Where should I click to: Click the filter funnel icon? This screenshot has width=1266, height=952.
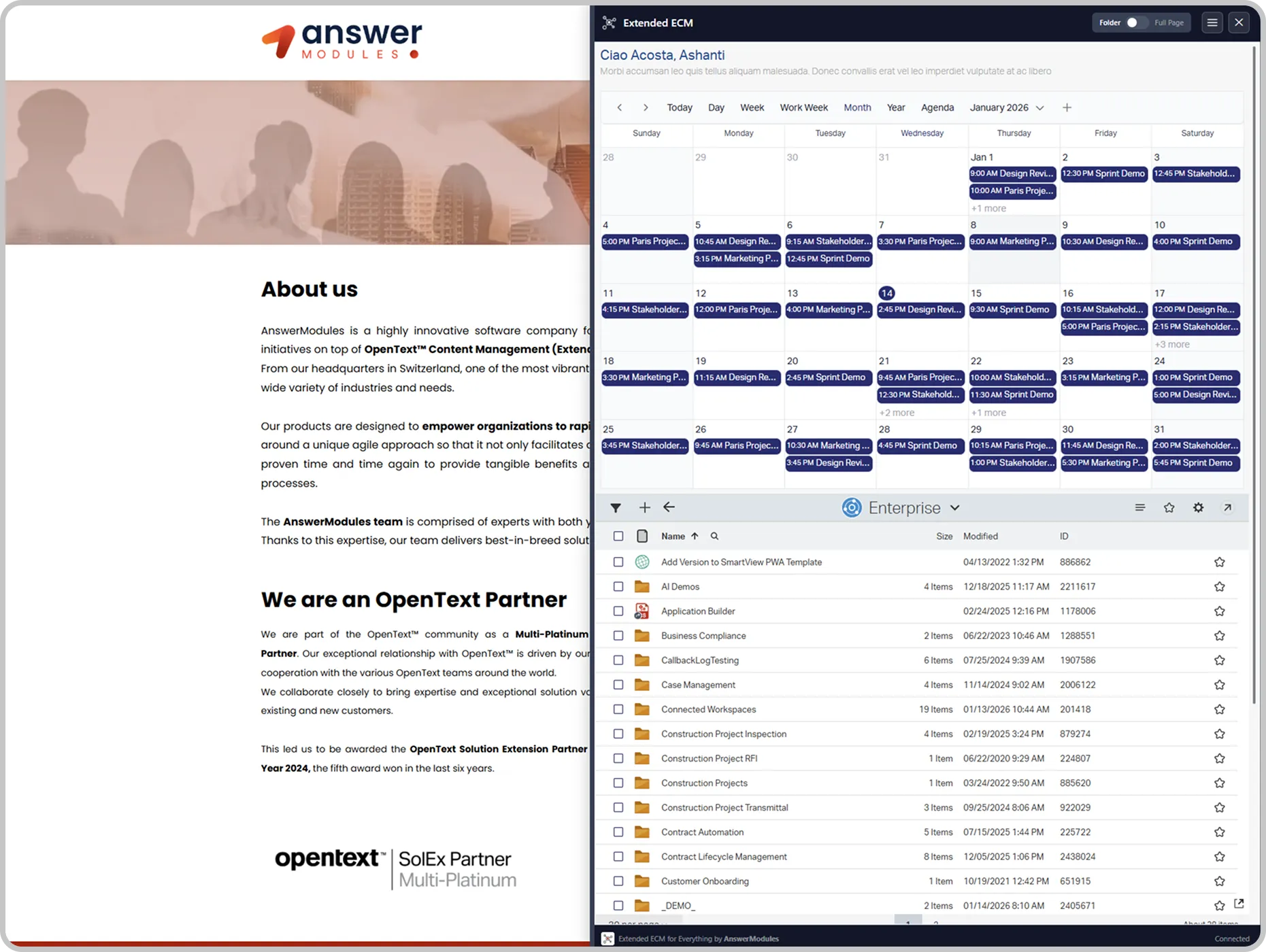coord(616,508)
